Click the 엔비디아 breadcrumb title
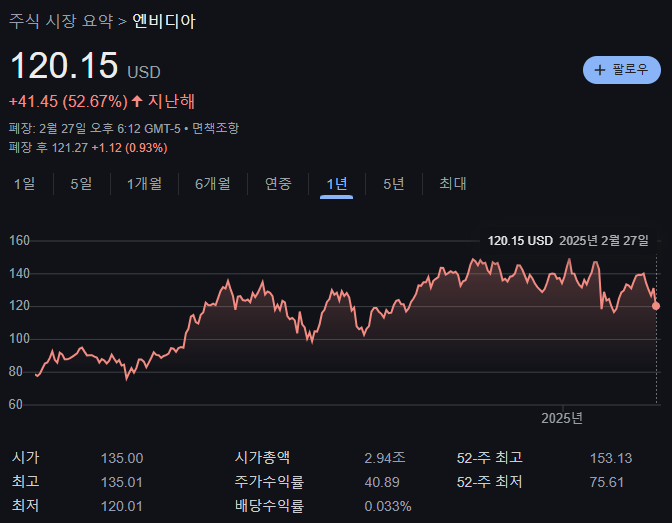Image resolution: width=672 pixels, height=523 pixels. coord(164,21)
